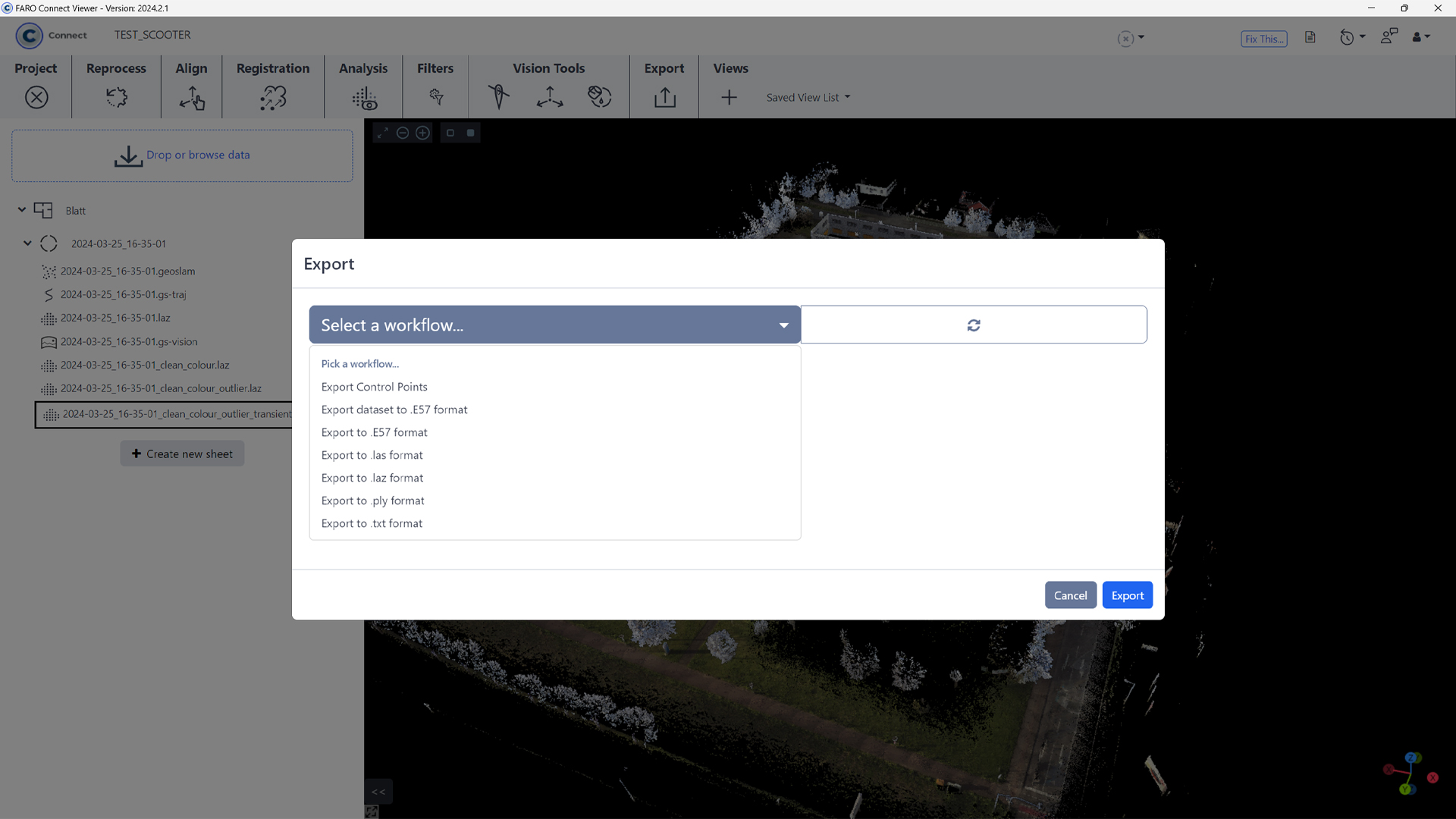Select Export to .las format

click(x=372, y=455)
